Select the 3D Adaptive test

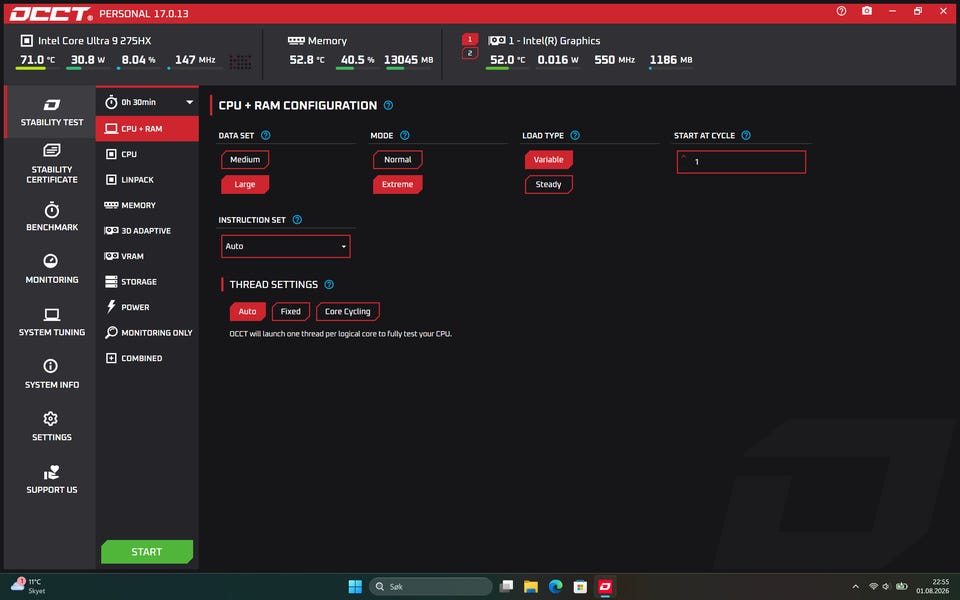(147, 231)
